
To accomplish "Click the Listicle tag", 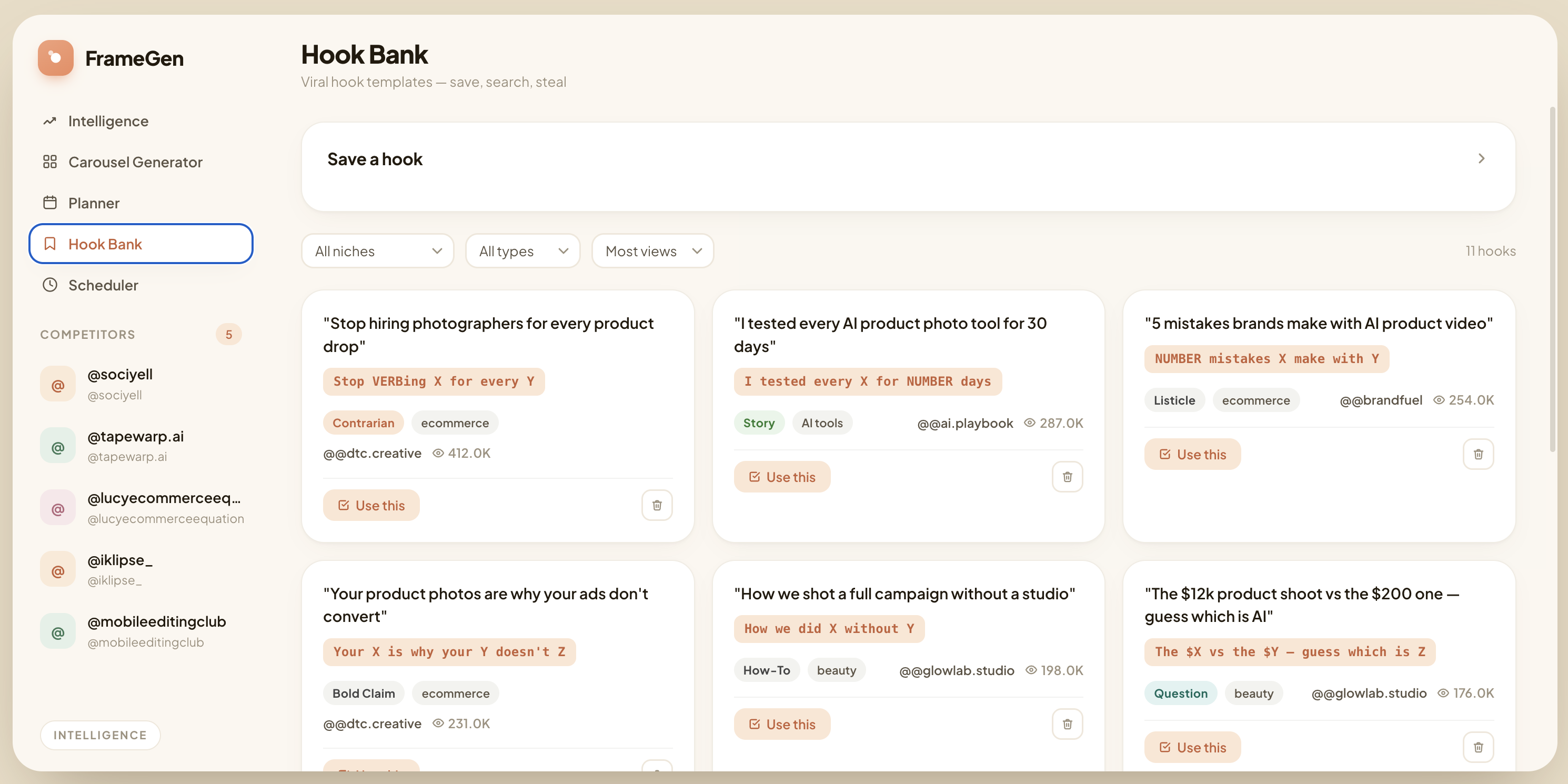I will tap(1174, 400).
